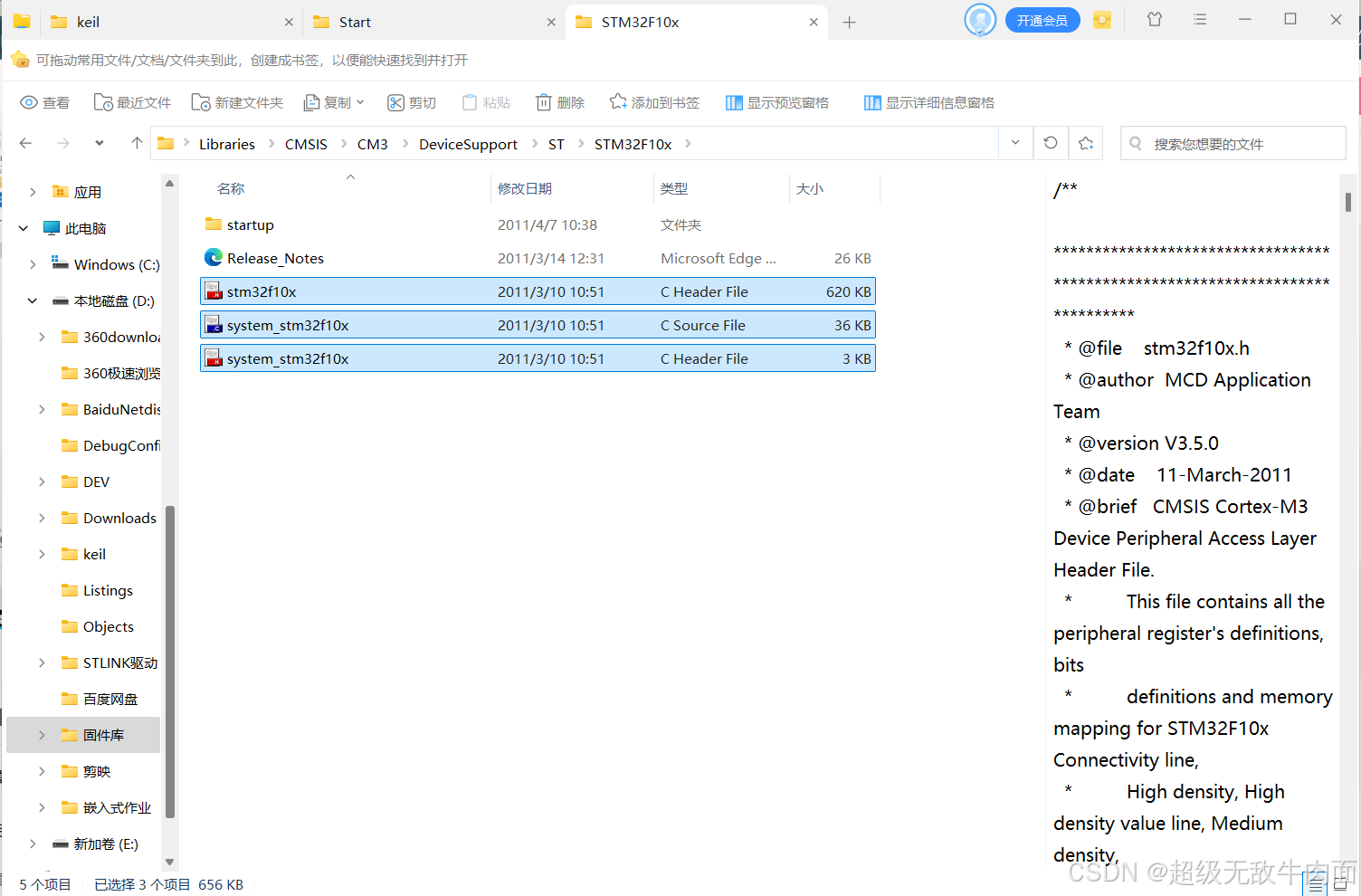Click ST in the breadcrumb path
This screenshot has width=1361, height=896.
tap(557, 144)
